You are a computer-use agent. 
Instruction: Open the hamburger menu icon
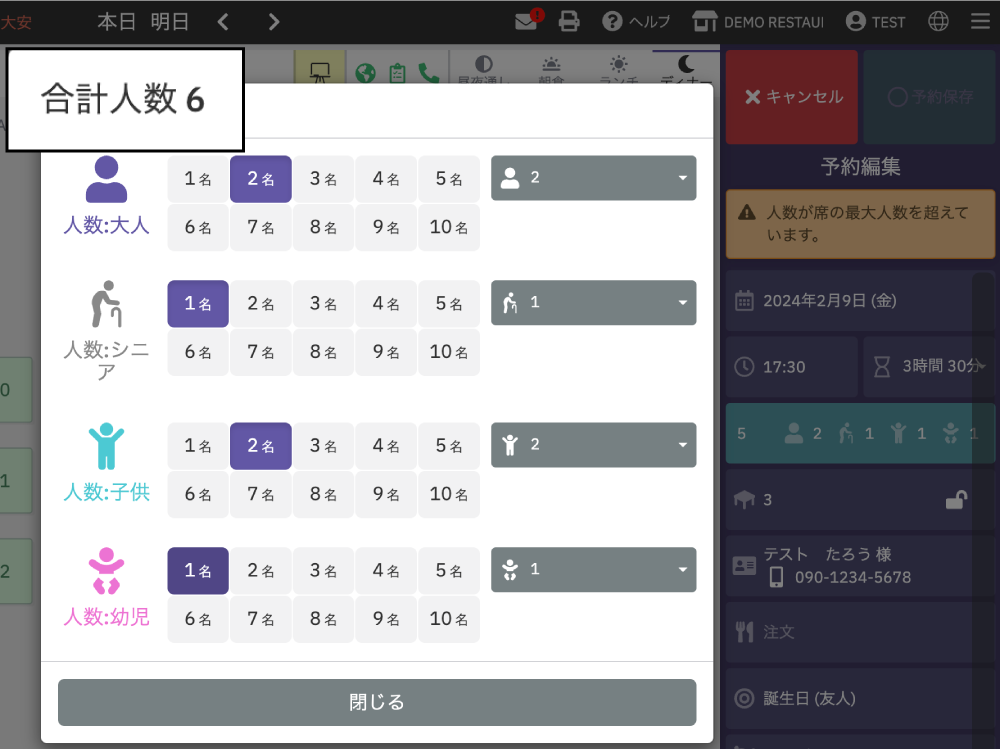click(980, 22)
